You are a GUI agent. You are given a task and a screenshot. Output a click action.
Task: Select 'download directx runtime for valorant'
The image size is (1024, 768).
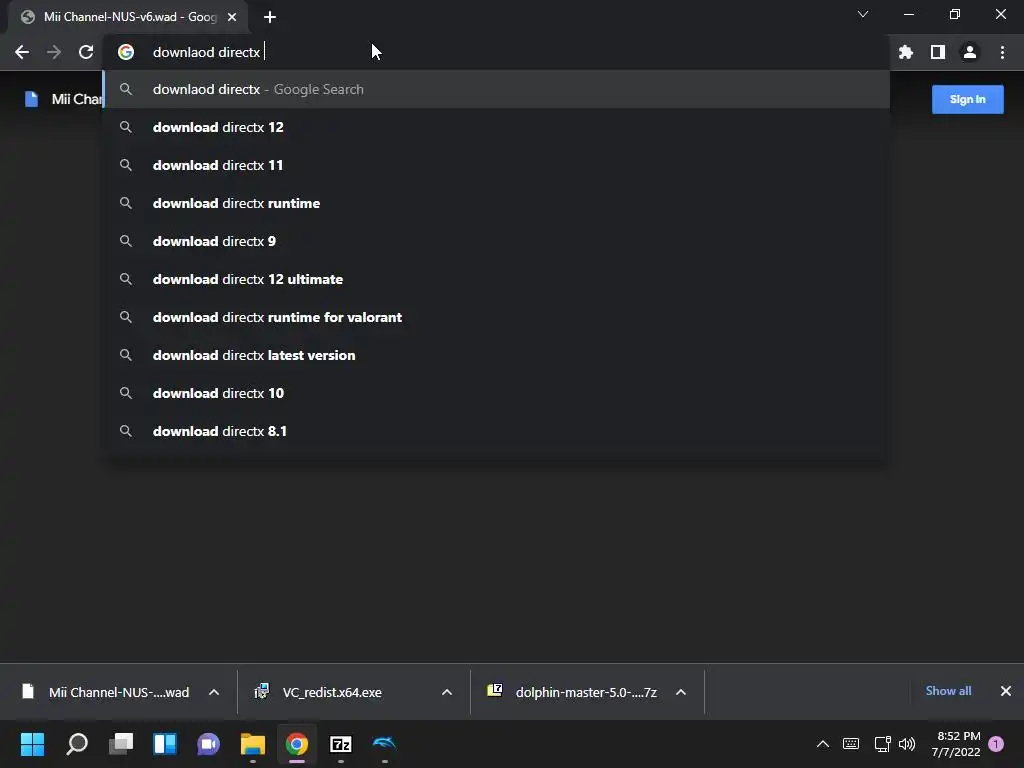pyautogui.click(x=496, y=317)
